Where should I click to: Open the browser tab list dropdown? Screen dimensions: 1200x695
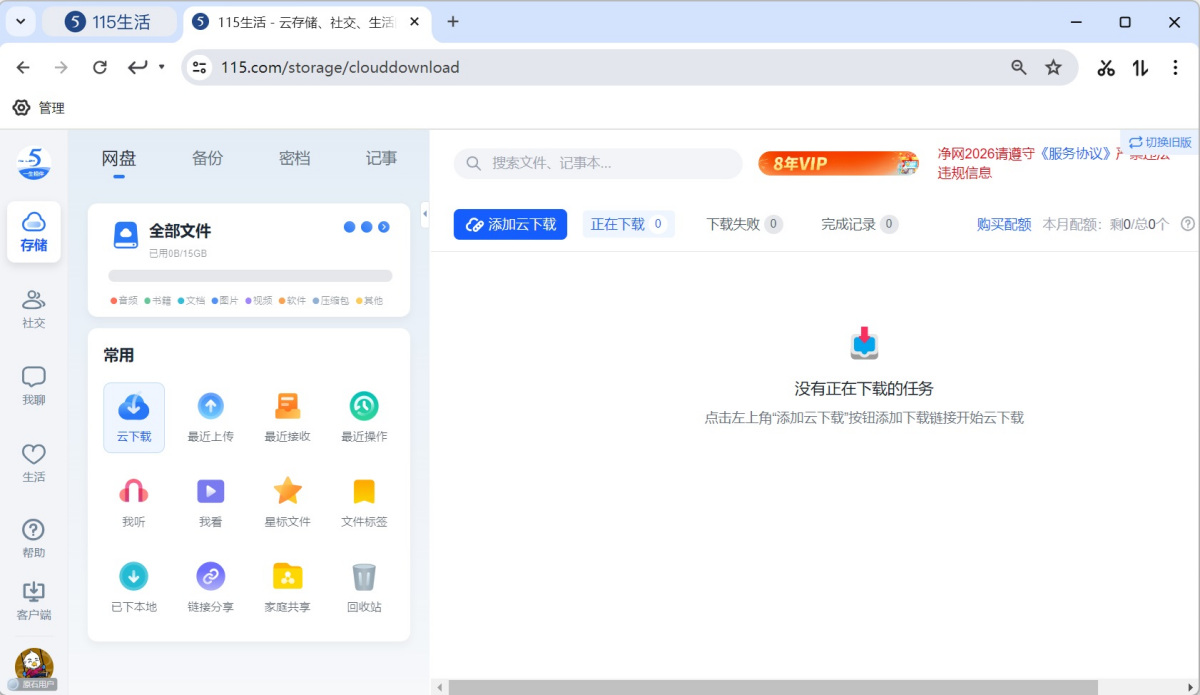click(20, 21)
